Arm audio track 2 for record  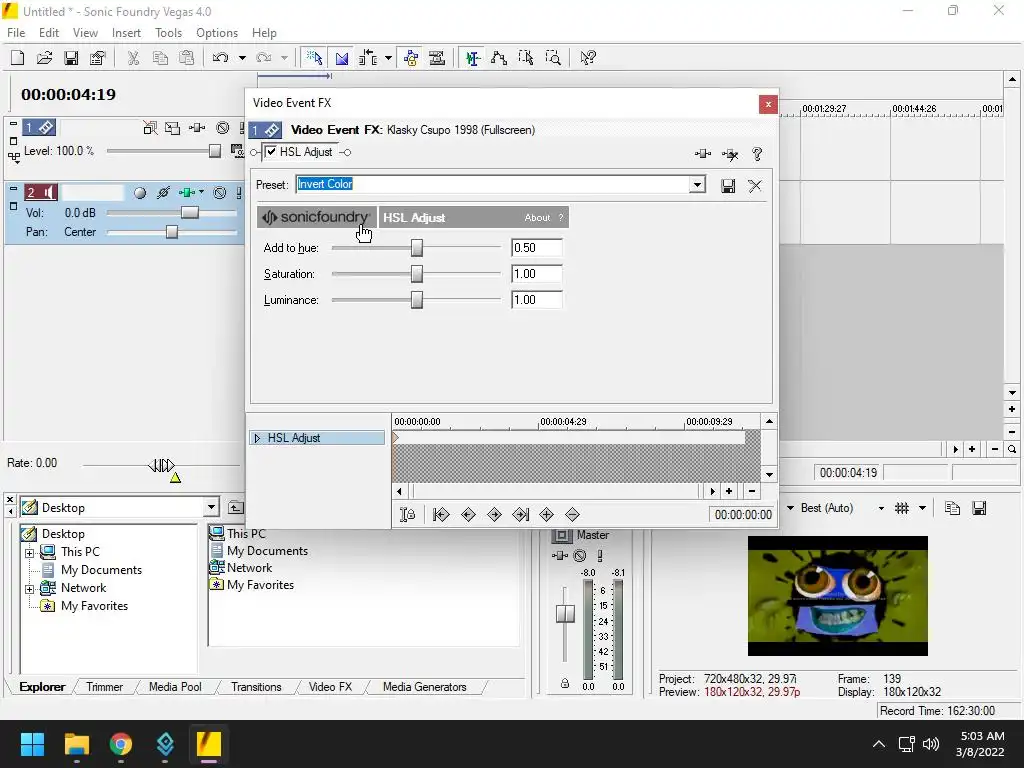point(140,193)
